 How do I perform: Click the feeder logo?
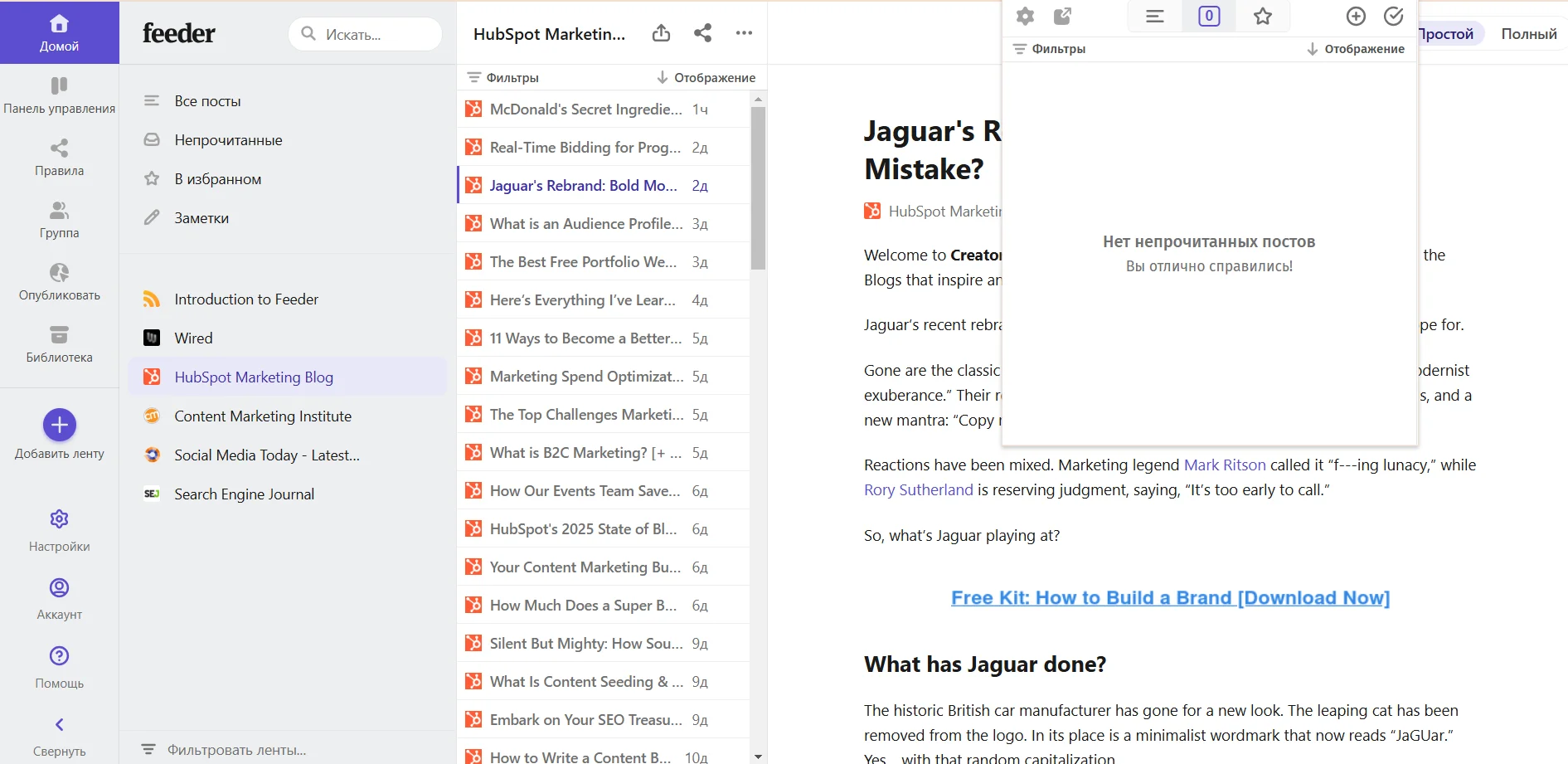[x=179, y=33]
